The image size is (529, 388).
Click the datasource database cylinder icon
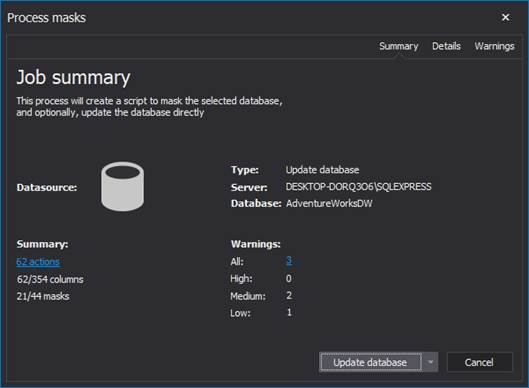pos(122,187)
